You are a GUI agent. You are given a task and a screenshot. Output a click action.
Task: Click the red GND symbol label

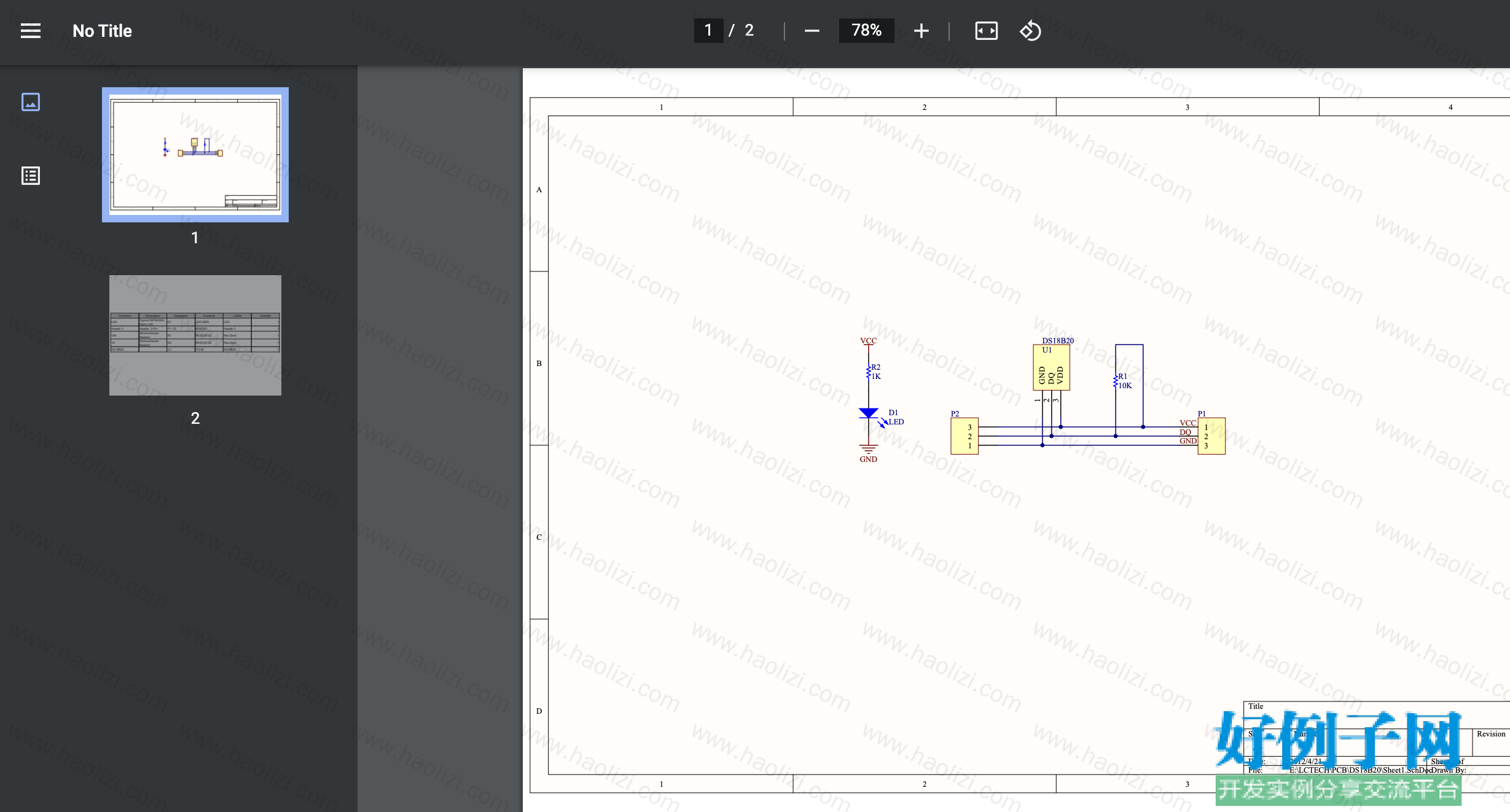pos(868,459)
